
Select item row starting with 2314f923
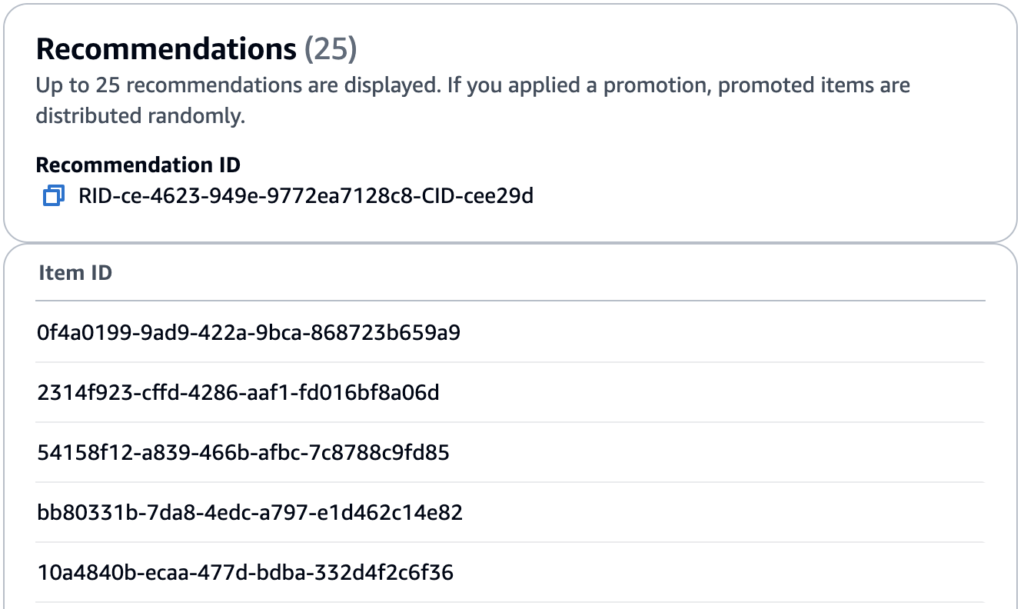pyautogui.click(x=238, y=392)
